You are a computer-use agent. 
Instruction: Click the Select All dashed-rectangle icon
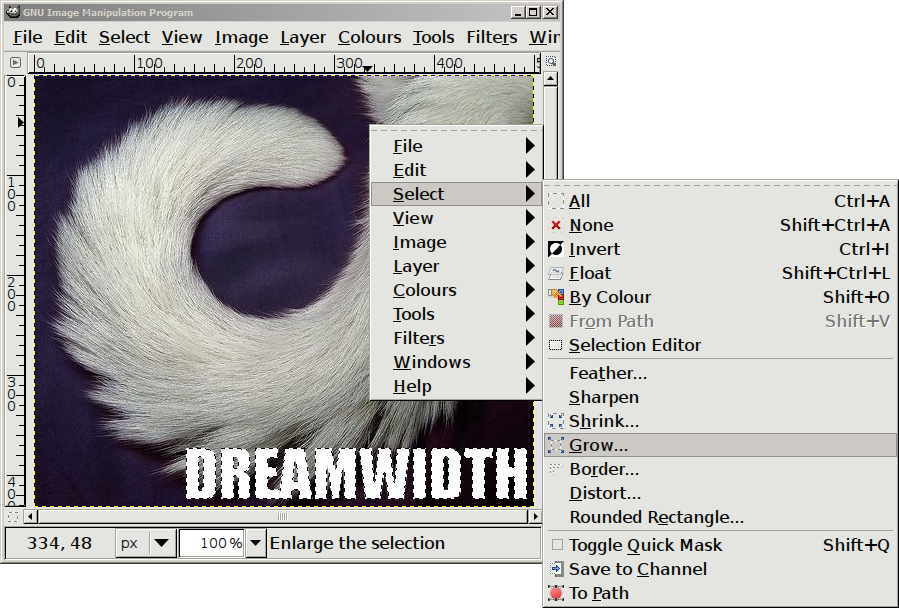click(x=556, y=201)
